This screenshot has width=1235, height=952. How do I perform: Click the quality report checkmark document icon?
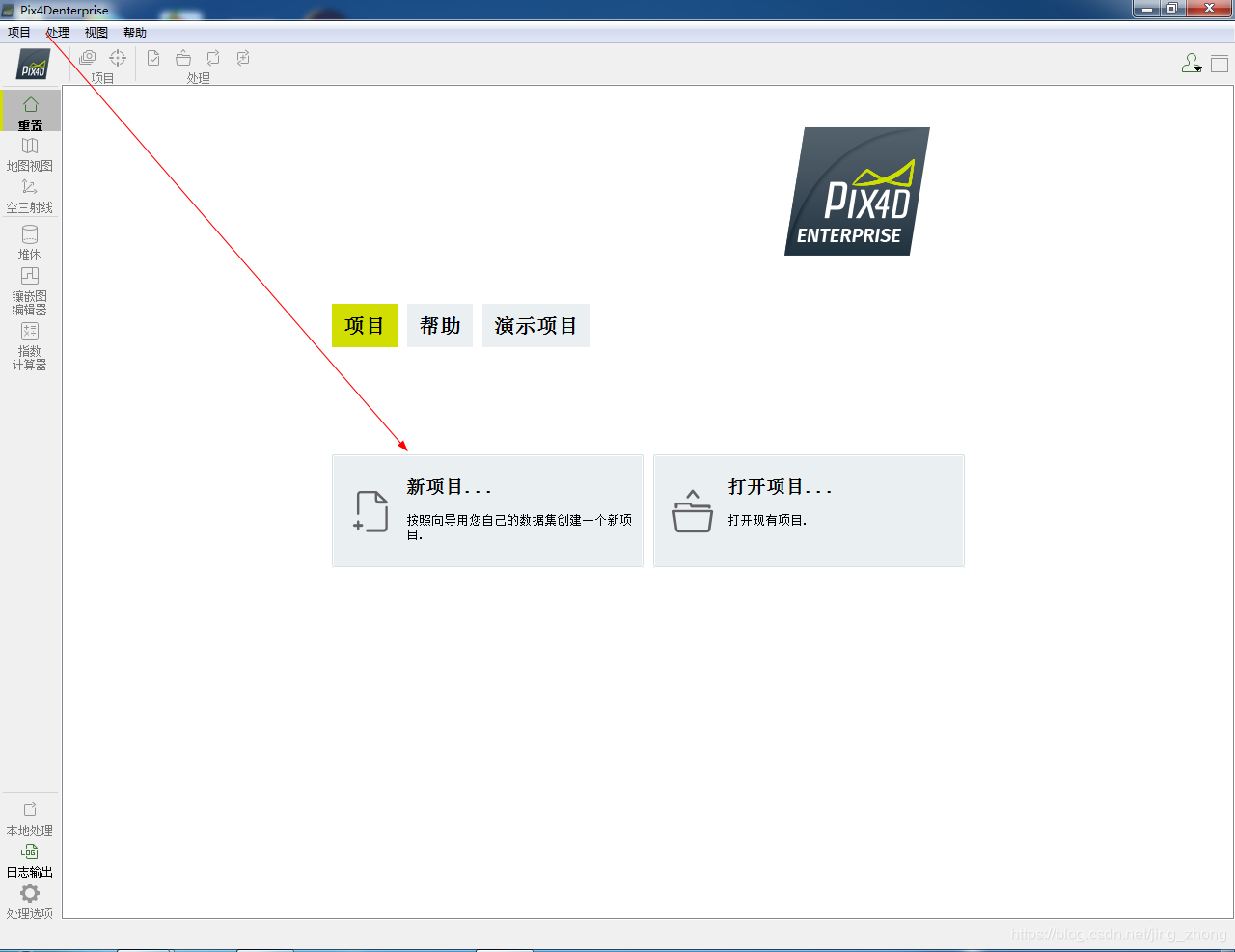(x=153, y=58)
